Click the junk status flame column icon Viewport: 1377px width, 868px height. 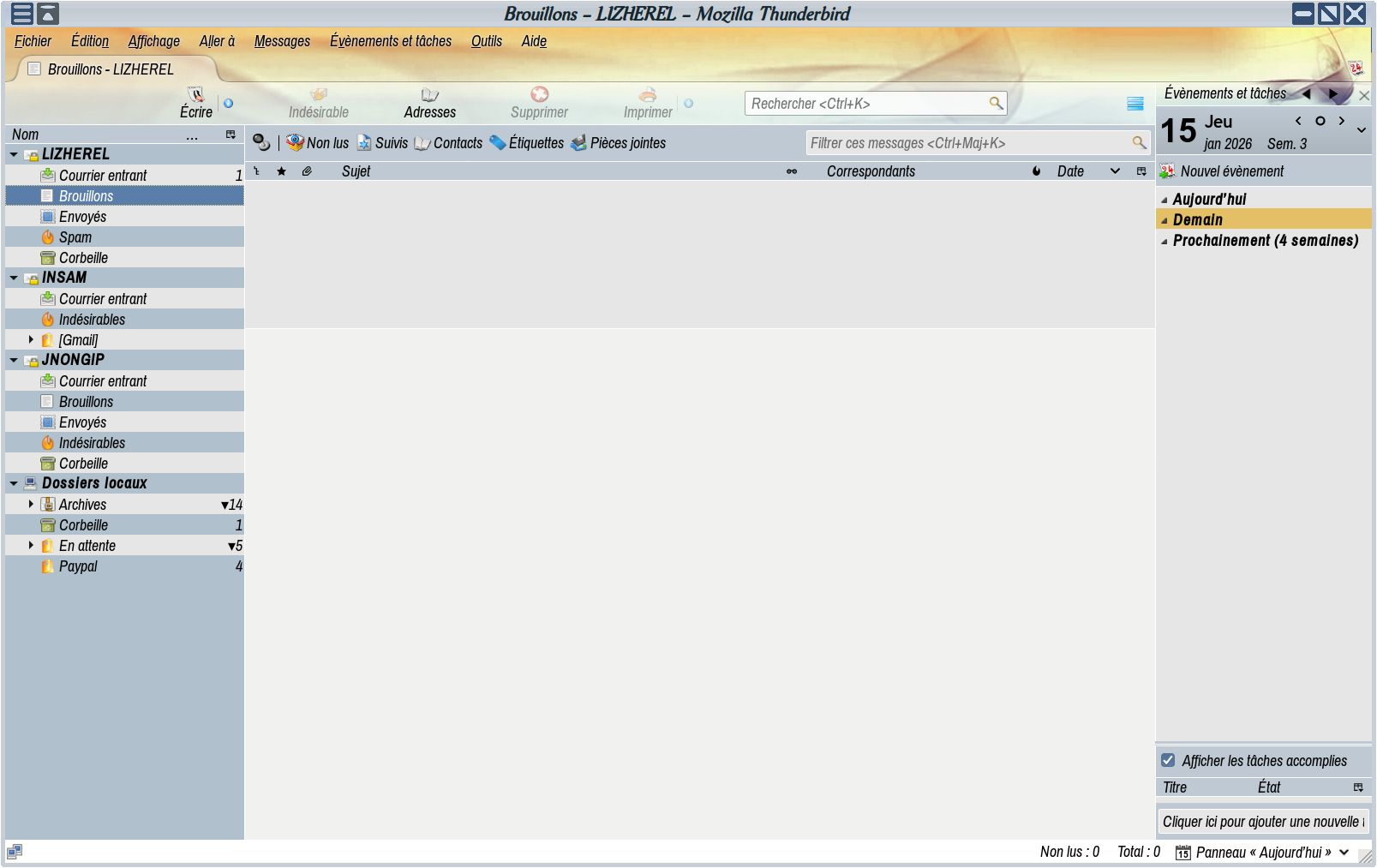(1037, 171)
